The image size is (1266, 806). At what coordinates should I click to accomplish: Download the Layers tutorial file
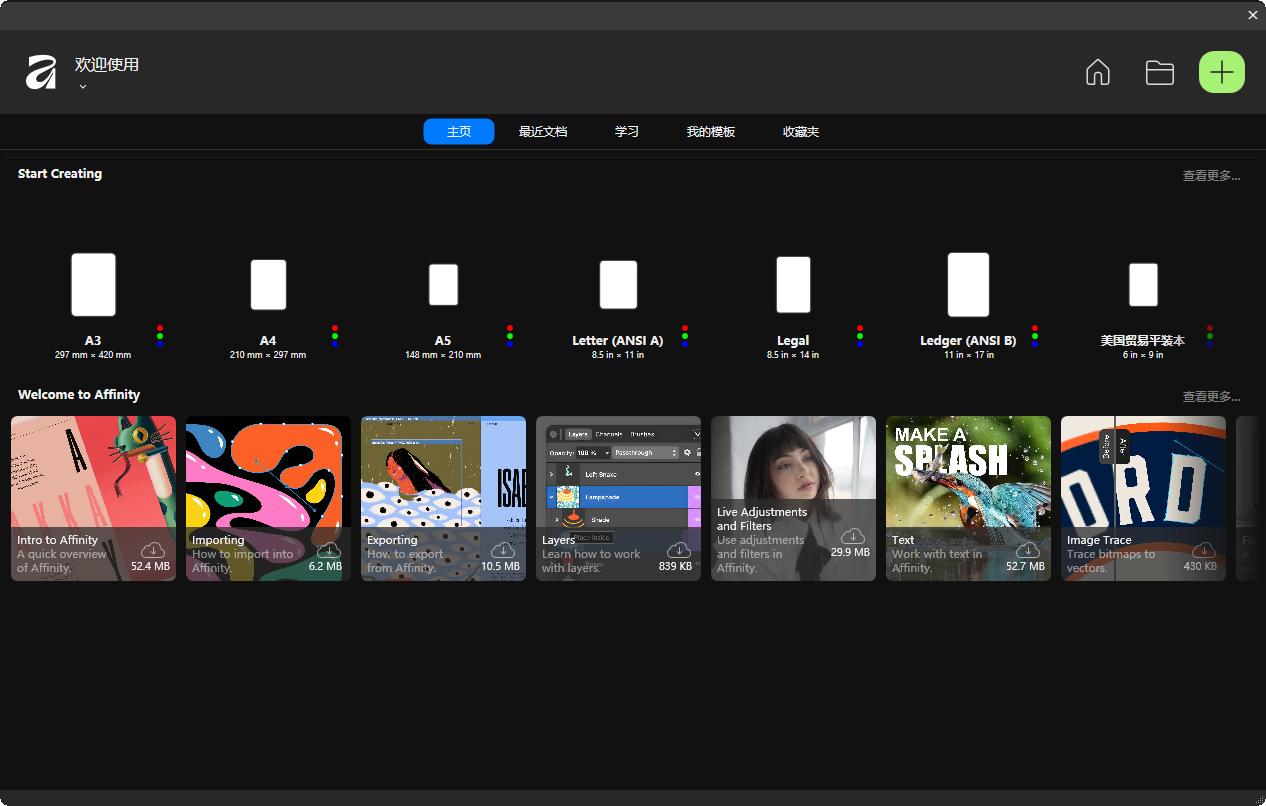(678, 549)
